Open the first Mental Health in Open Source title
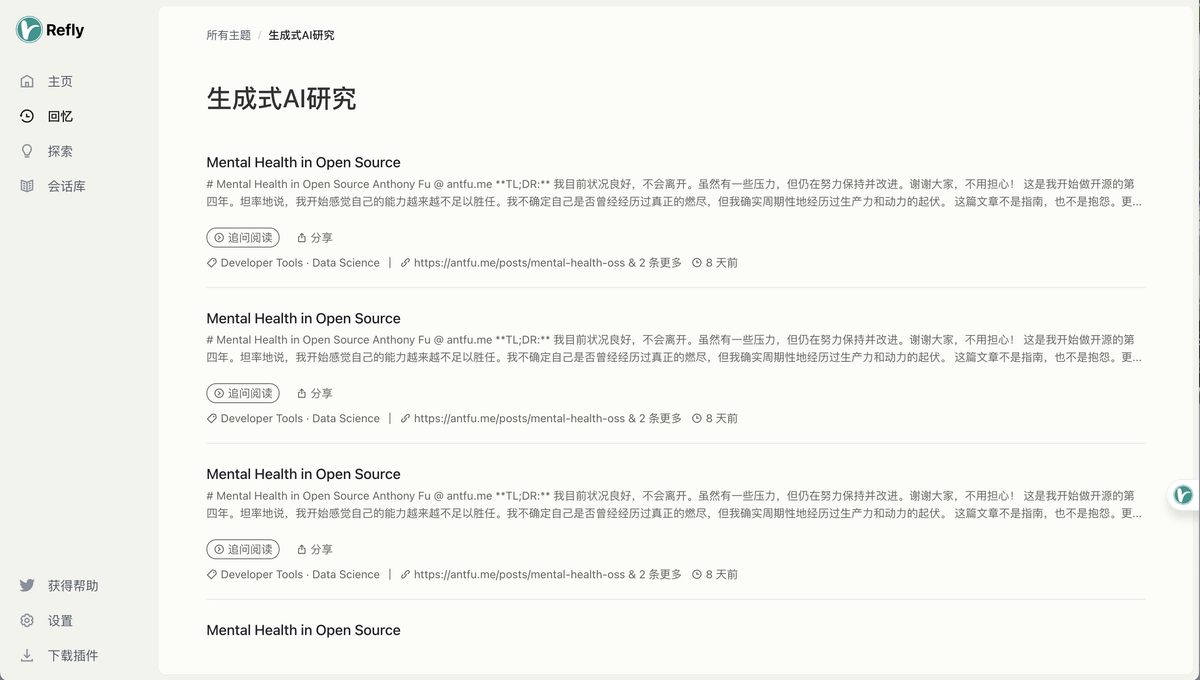This screenshot has width=1200, height=680. [x=303, y=162]
